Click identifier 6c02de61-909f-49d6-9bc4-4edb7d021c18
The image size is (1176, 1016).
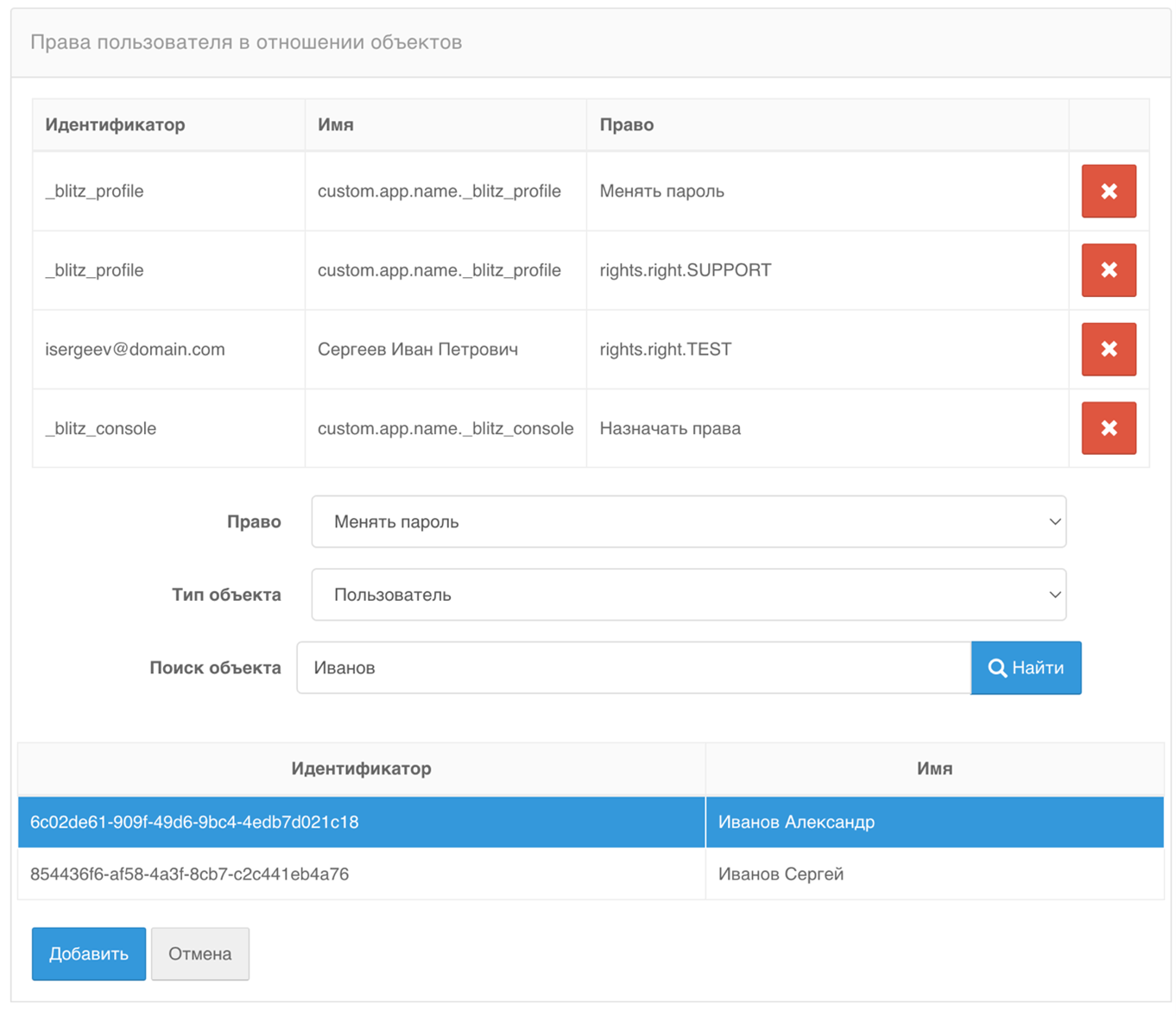(194, 823)
